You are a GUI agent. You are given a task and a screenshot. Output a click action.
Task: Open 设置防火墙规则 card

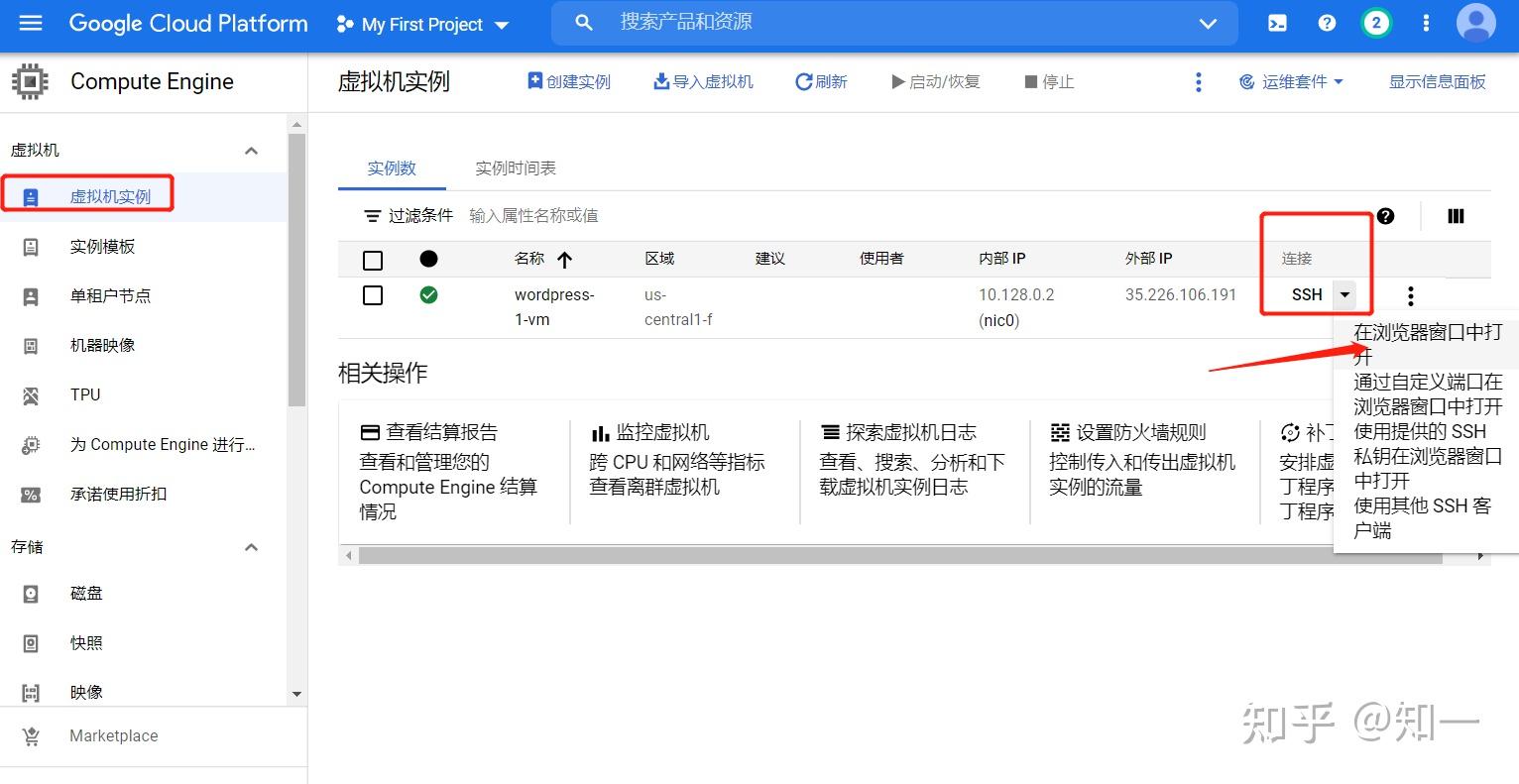[1143, 459]
